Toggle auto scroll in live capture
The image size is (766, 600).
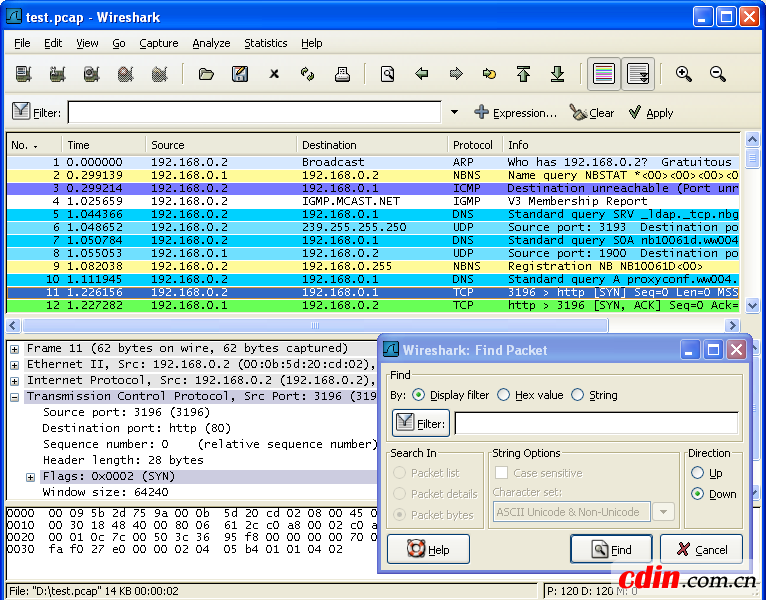(638, 74)
